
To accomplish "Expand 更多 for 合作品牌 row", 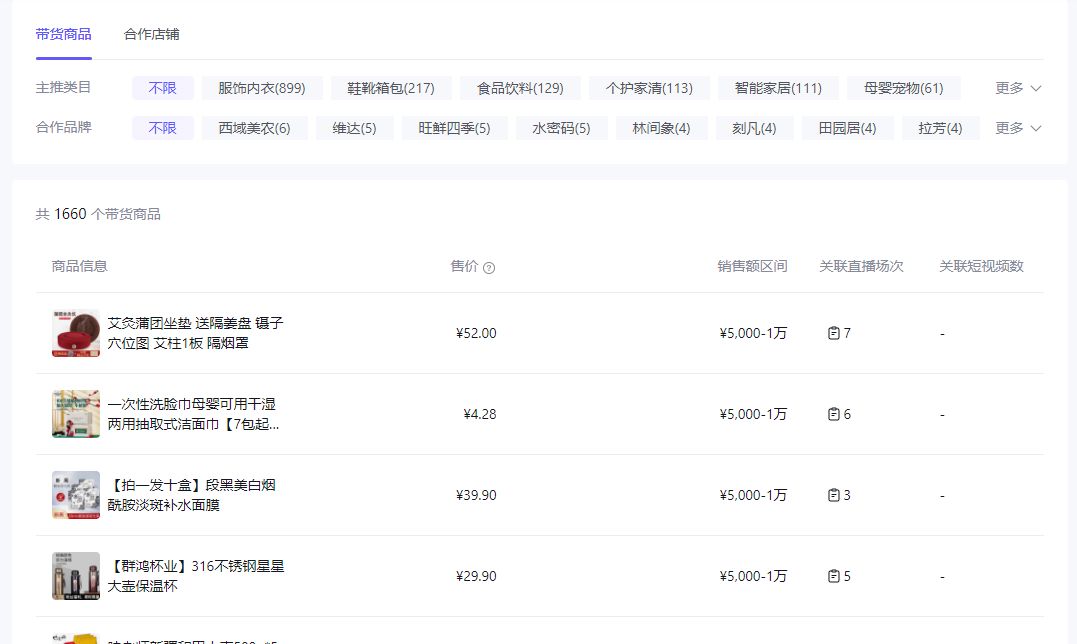I will coord(1018,128).
